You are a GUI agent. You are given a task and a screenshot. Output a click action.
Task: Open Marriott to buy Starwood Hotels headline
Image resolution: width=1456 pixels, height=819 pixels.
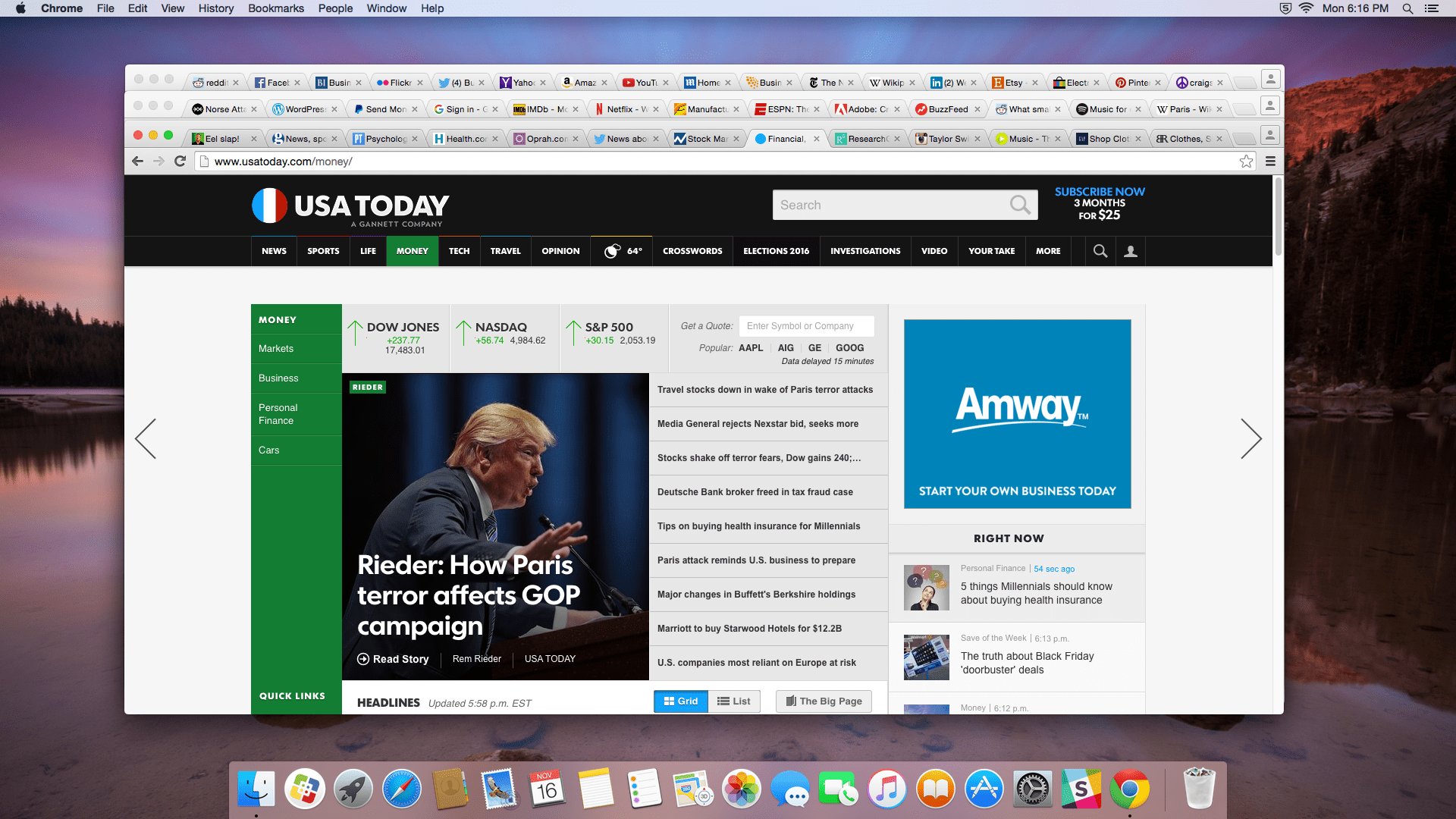tap(749, 629)
